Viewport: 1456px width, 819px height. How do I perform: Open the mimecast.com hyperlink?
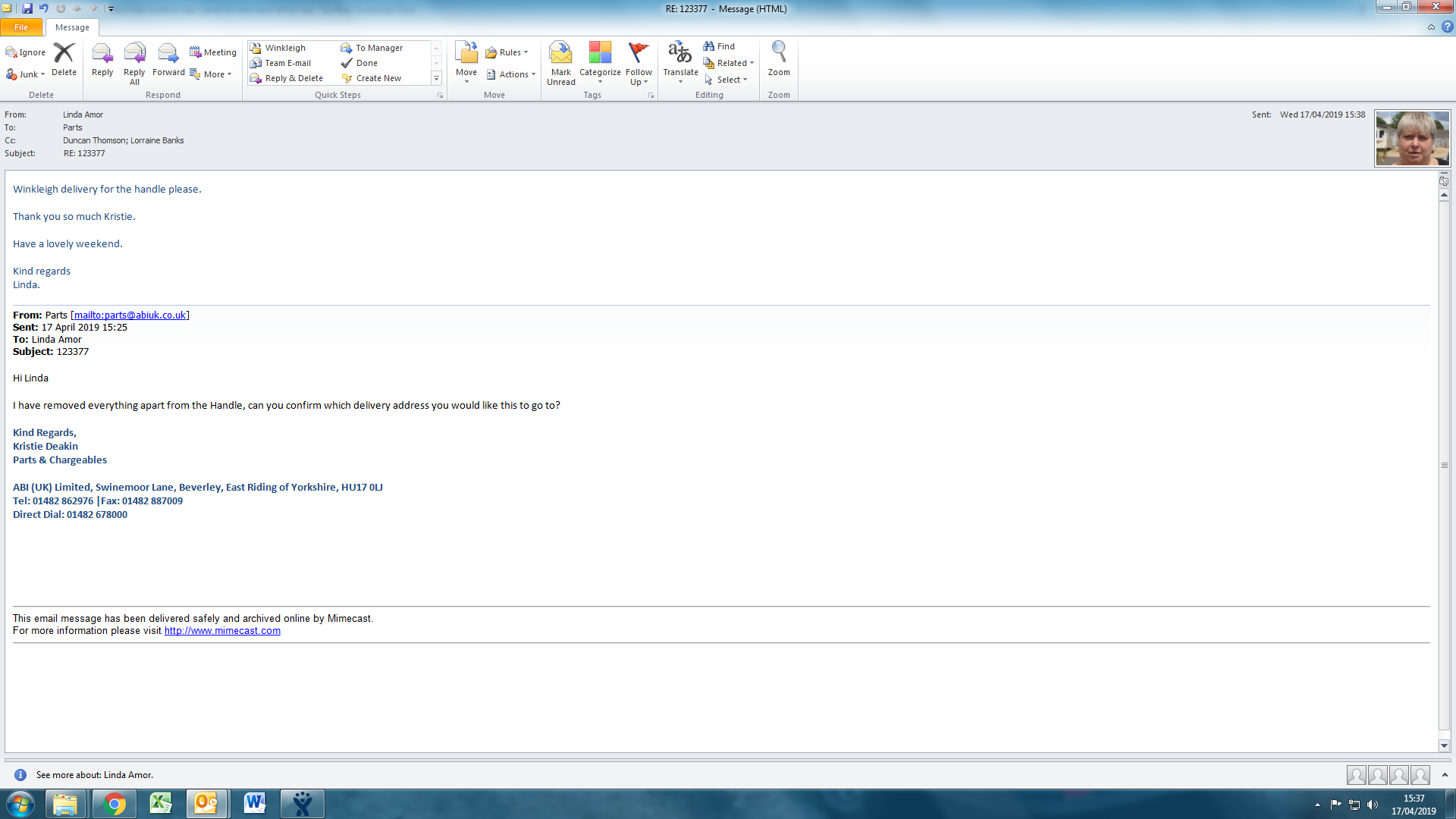pos(222,631)
